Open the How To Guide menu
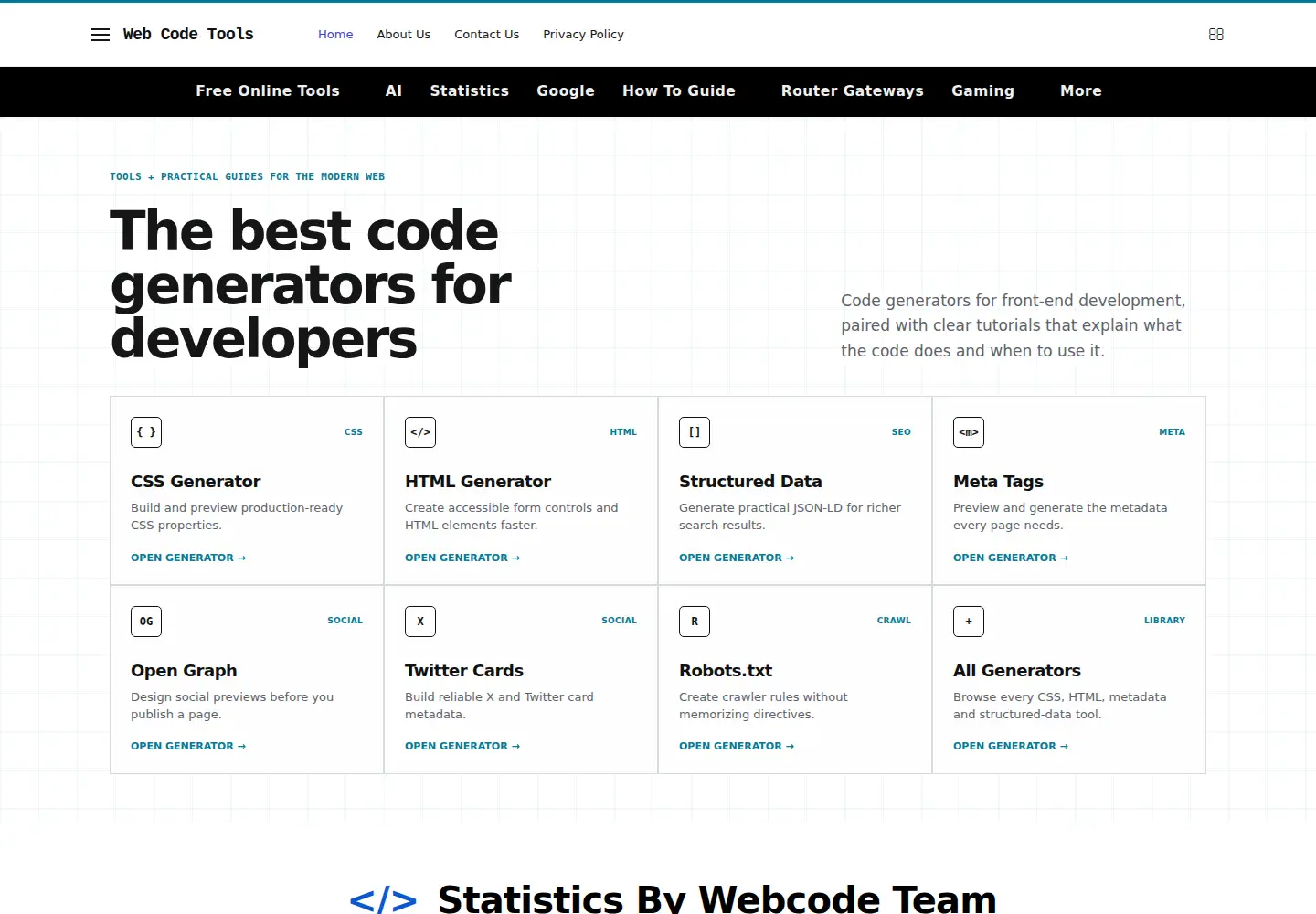Viewport: 1316px width, 914px height. tap(679, 91)
